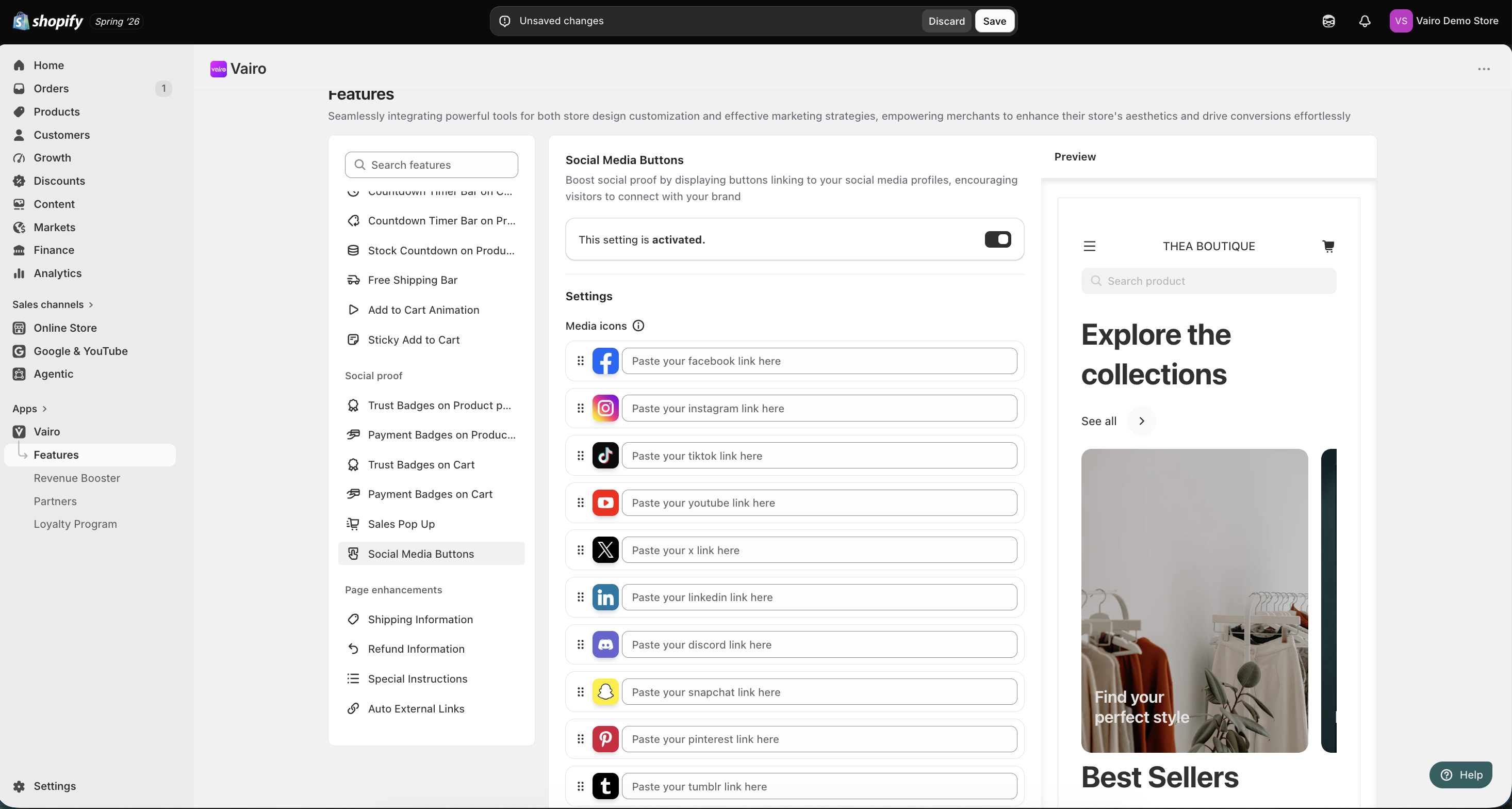
Task: Click the LinkedIn media icon
Action: coord(605,597)
